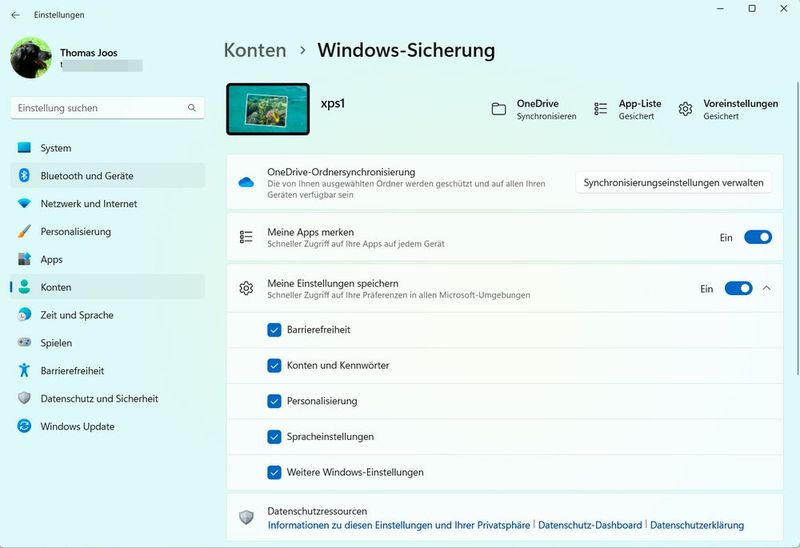Screen dimensions: 800x548
Task: Maximize the Einstellungen window
Action: tap(752, 9)
